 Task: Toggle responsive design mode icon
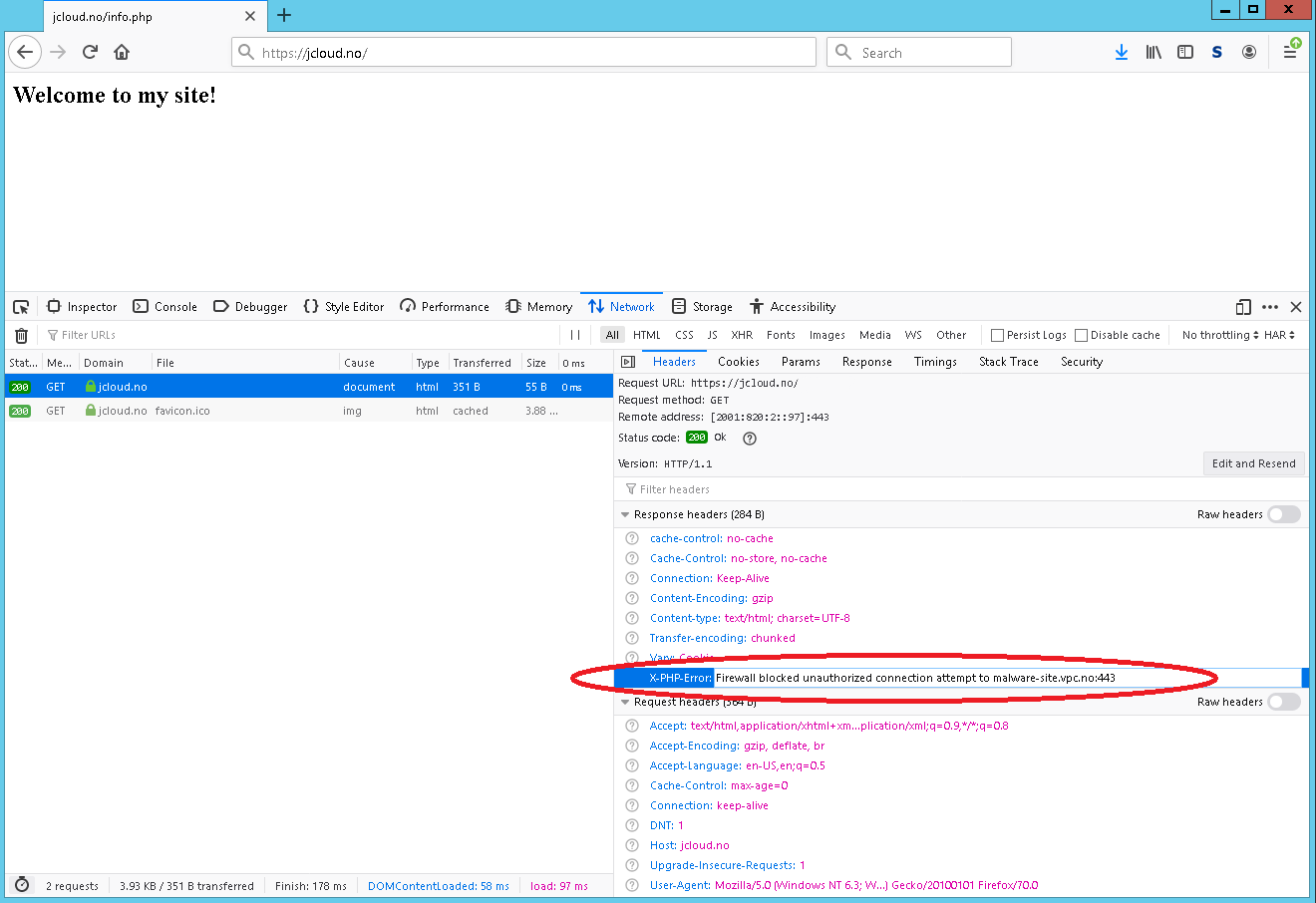point(1243,307)
